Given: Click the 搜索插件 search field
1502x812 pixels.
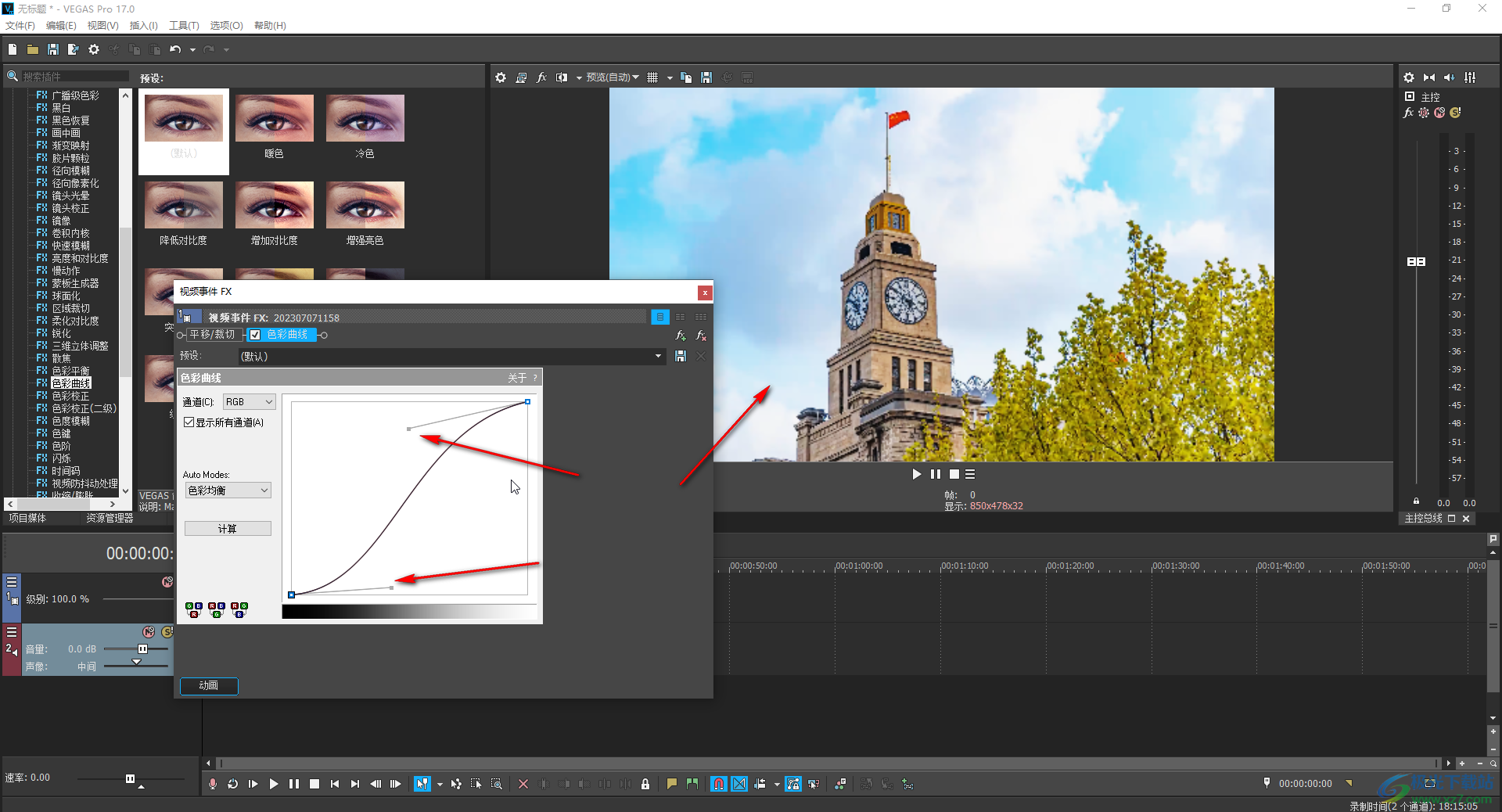Looking at the screenshot, I should coord(74,77).
